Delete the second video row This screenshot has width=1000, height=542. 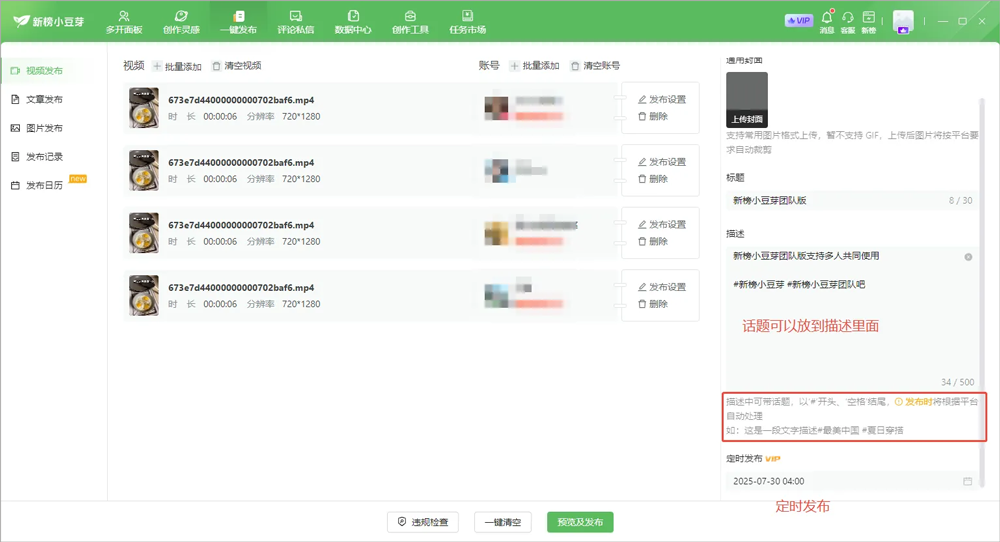[653, 179]
